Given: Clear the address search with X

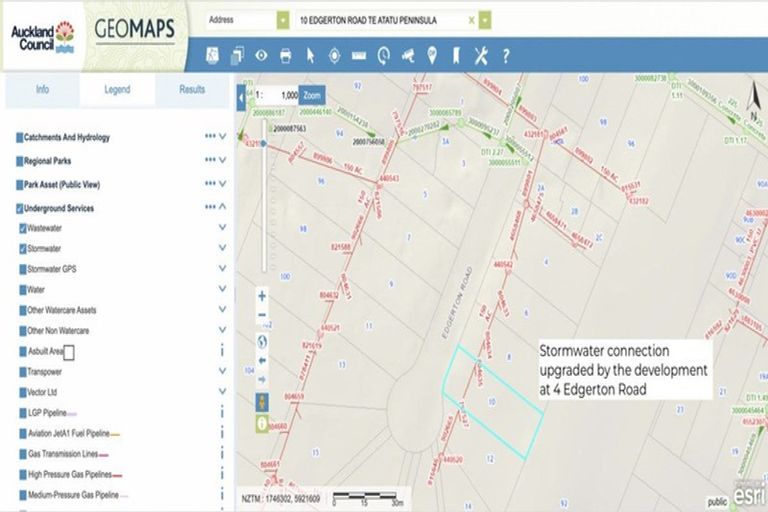Looking at the screenshot, I should 472,20.
